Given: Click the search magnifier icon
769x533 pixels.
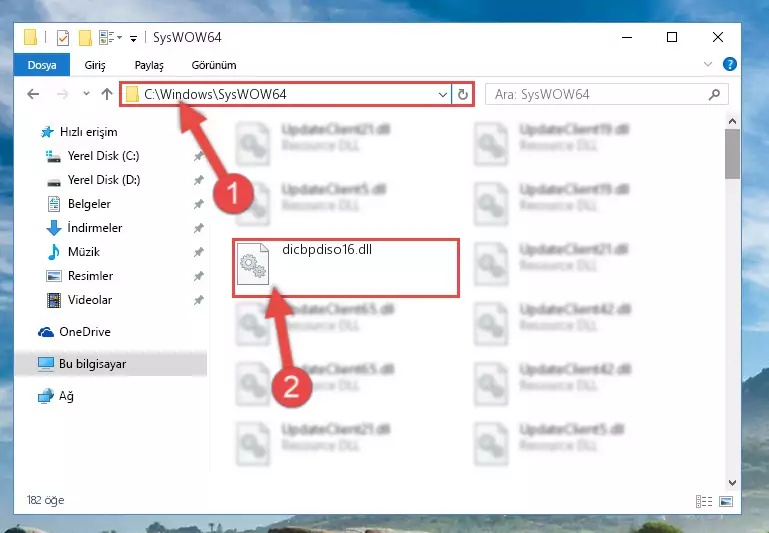Looking at the screenshot, I should (714, 94).
